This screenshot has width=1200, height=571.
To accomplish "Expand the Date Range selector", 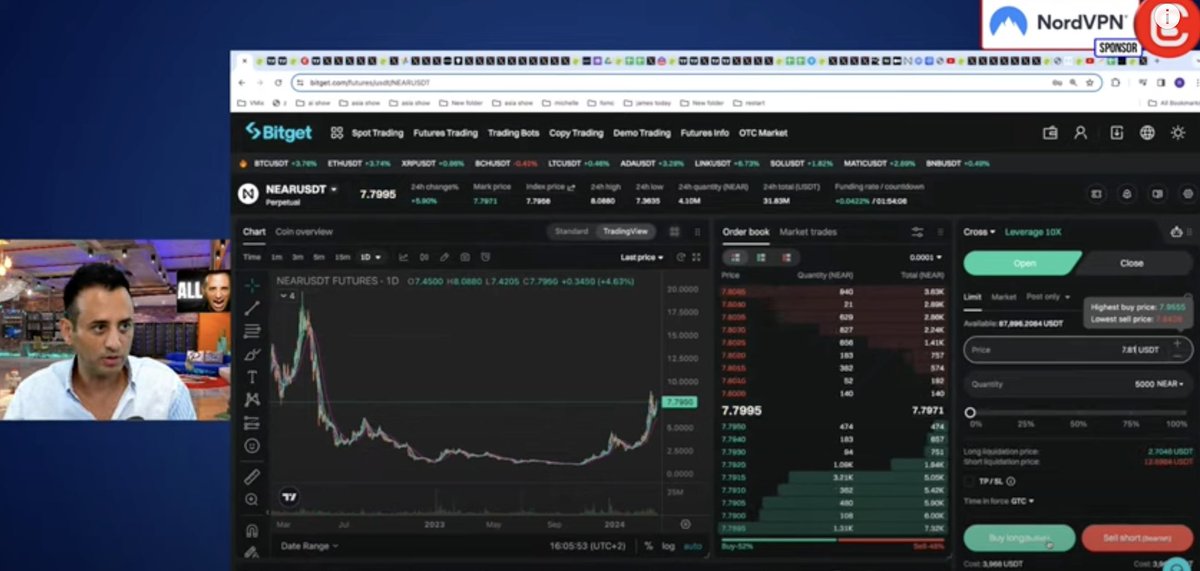I will (x=309, y=546).
